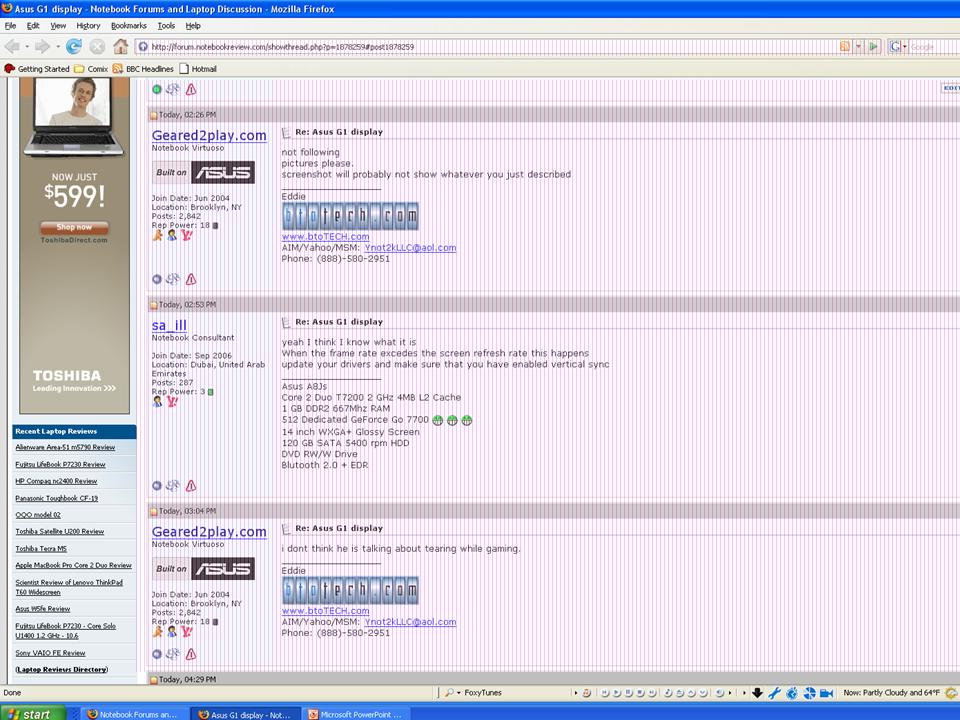Image resolution: width=960 pixels, height=720 pixels.
Task: Click the Stop loading button
Action: point(97,47)
